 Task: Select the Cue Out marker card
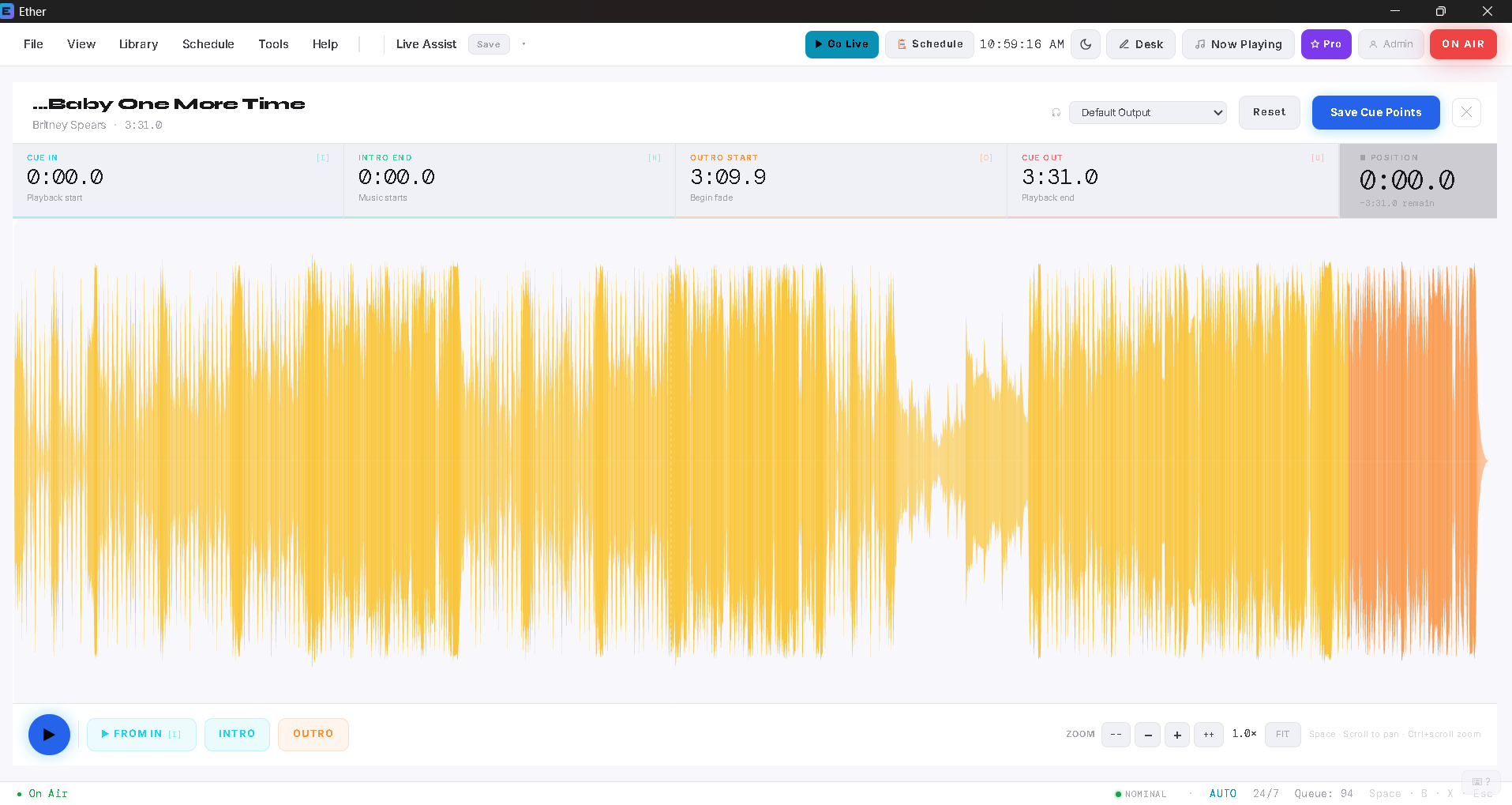(1173, 180)
